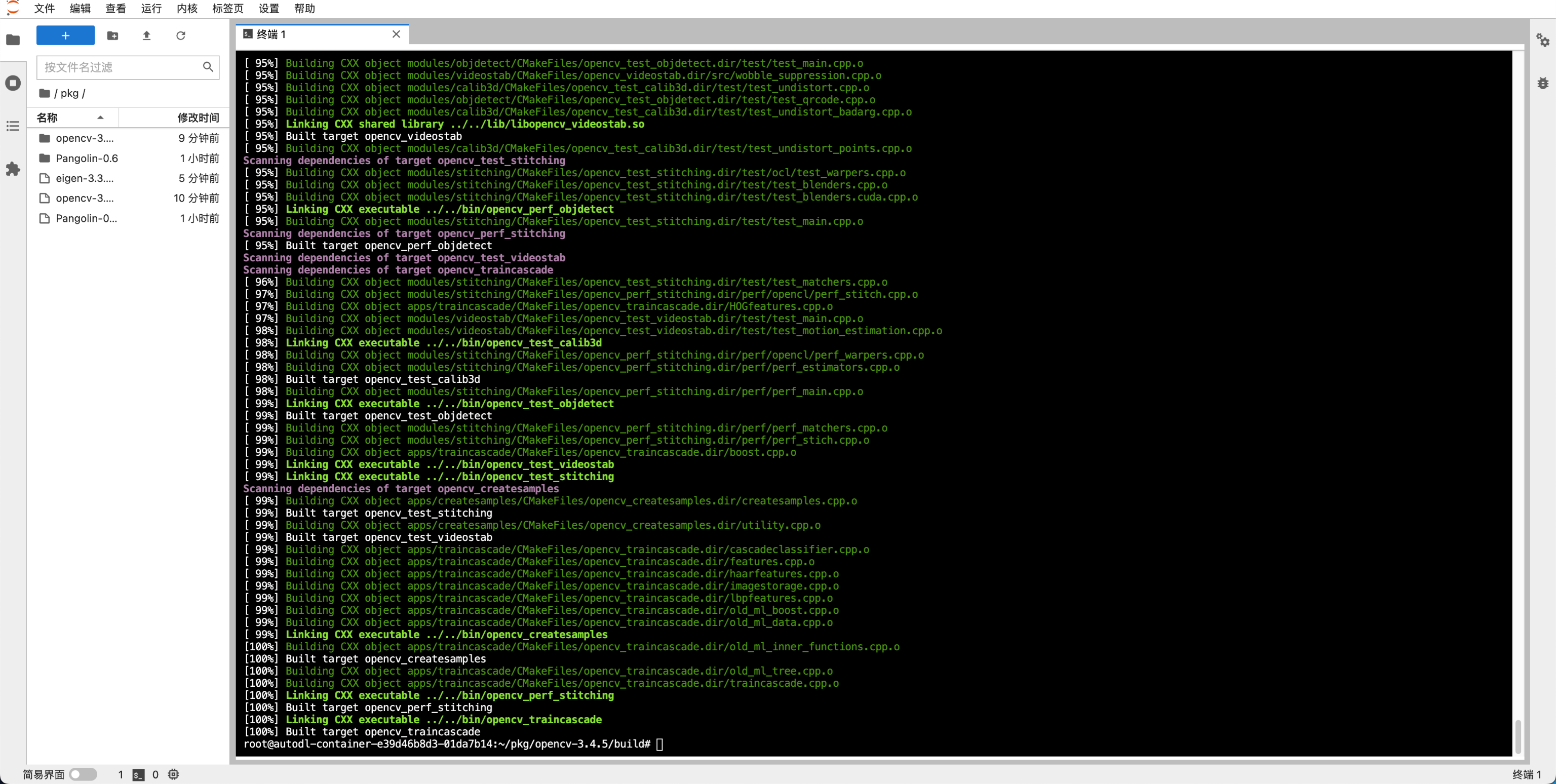Toggle the 简易界面 simple interface switch

click(84, 774)
